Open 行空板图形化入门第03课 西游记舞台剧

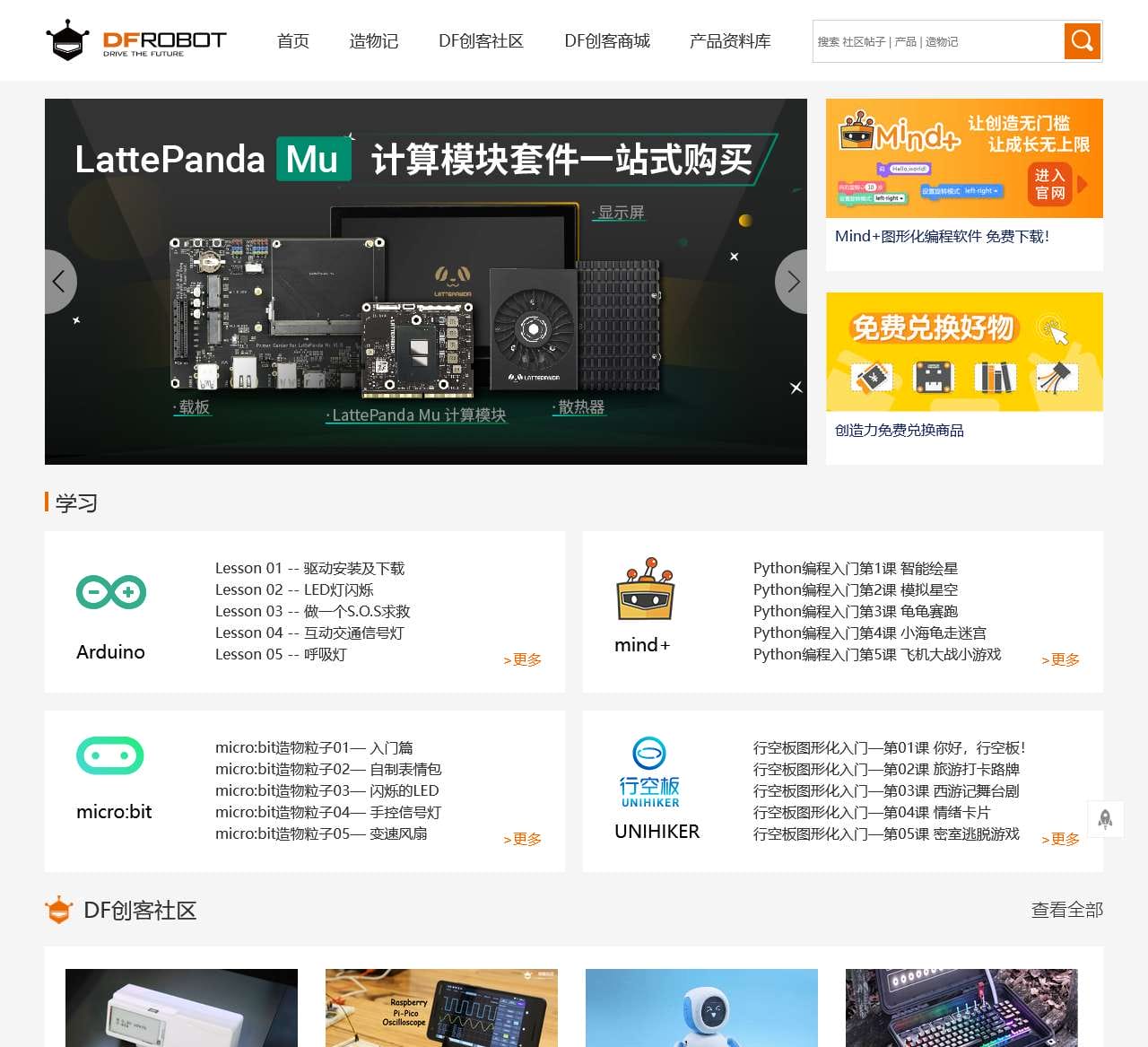[886, 790]
